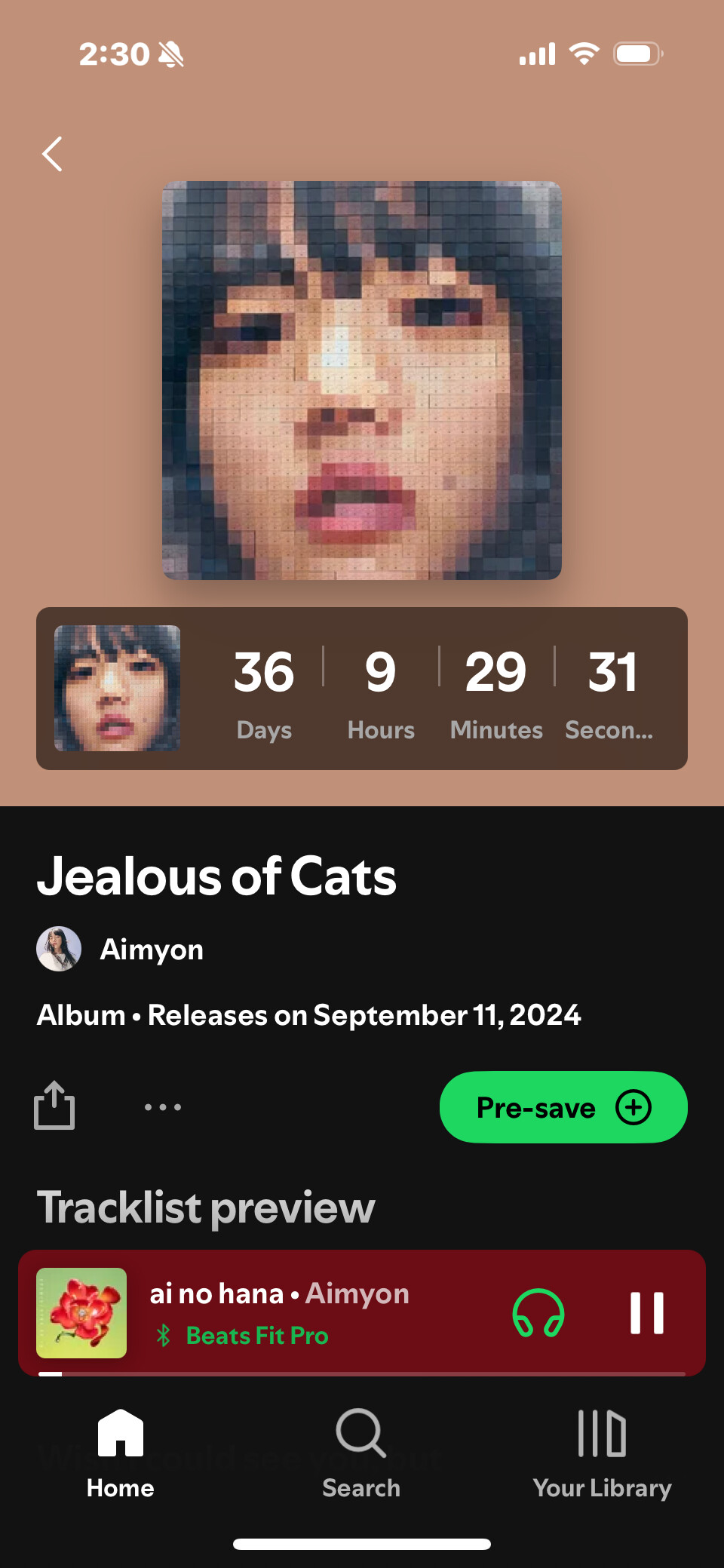The image size is (724, 1568).
Task: Open the headphones device picker icon
Action: (x=538, y=1313)
